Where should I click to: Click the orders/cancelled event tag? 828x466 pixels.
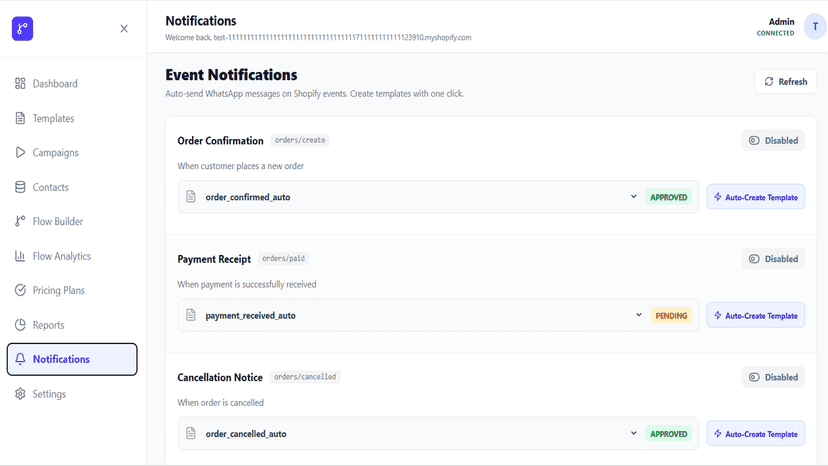pyautogui.click(x=305, y=377)
